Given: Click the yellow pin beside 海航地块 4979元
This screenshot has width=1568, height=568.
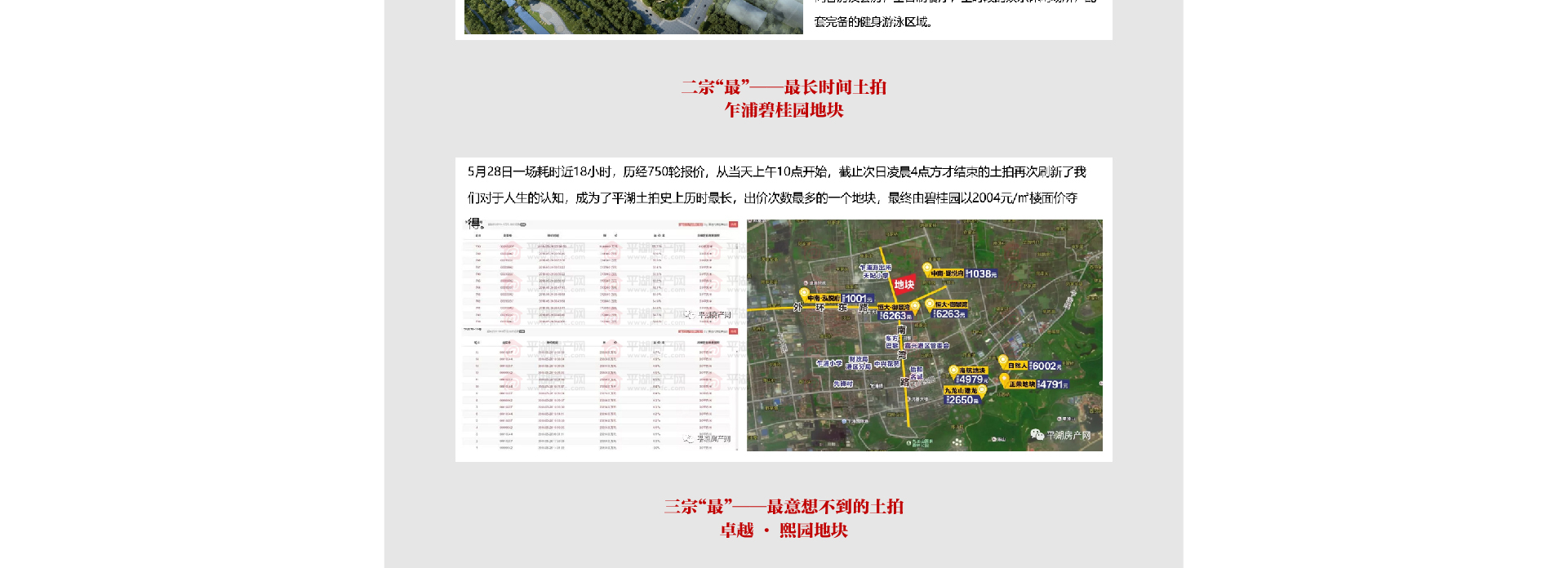Looking at the screenshot, I should 953,371.
